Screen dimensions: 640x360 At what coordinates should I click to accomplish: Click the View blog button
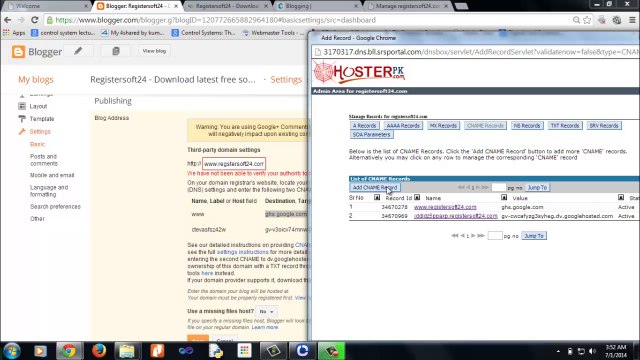click(x=154, y=51)
